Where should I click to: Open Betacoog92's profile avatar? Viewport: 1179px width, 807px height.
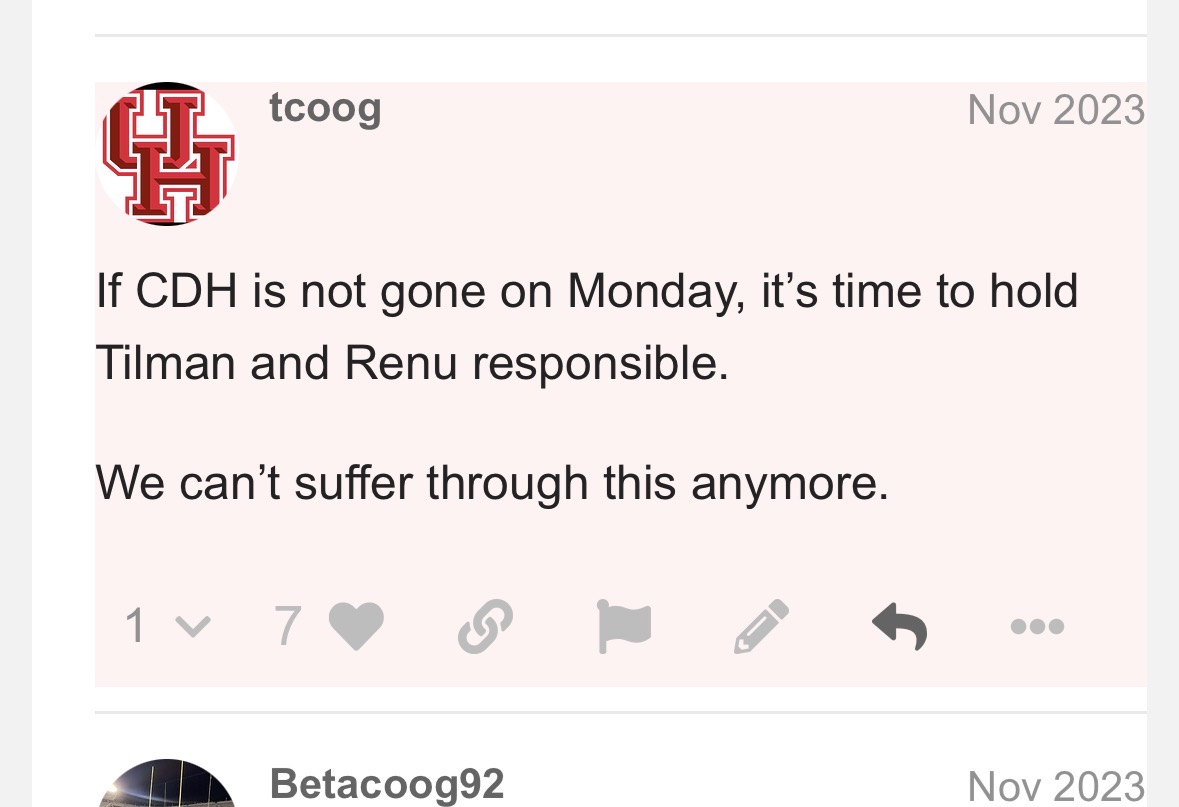[167, 785]
